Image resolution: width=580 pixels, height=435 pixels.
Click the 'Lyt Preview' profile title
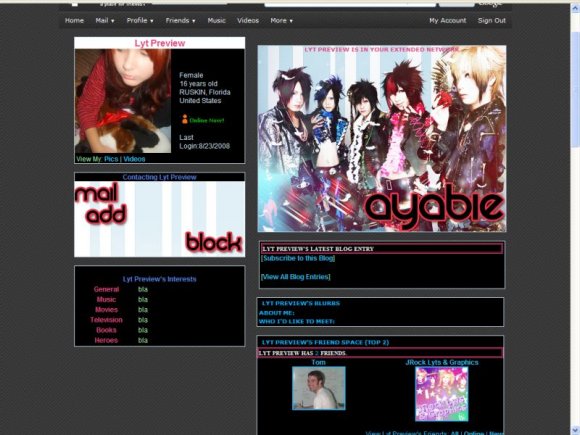point(160,43)
